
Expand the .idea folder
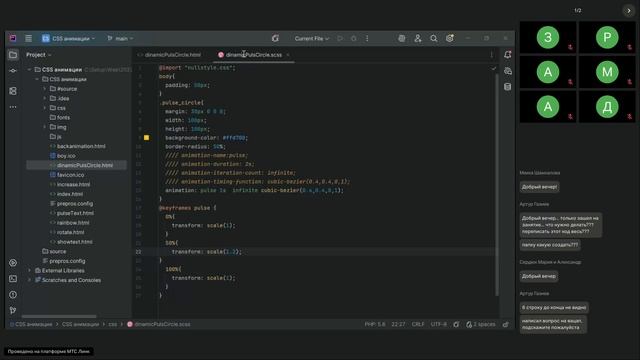[44, 98]
